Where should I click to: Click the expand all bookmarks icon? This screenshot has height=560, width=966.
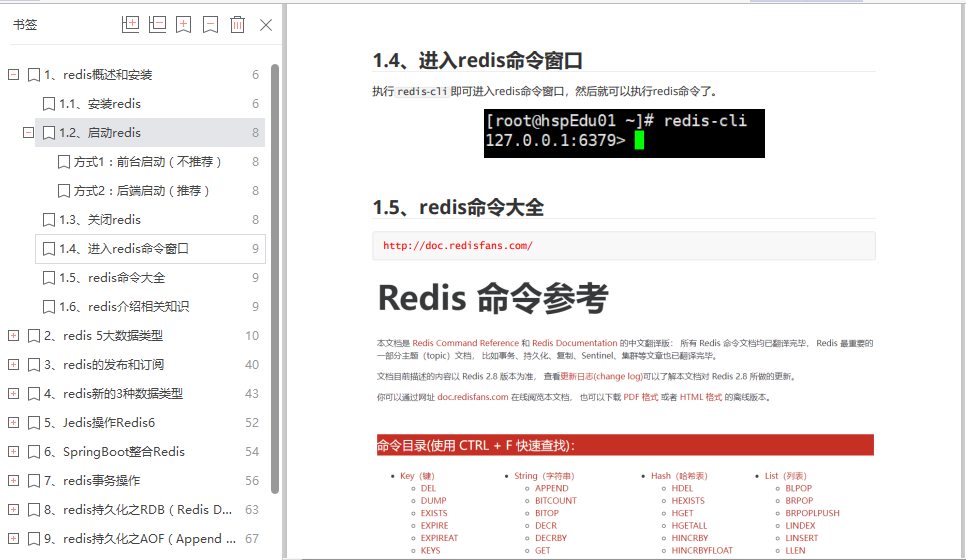click(x=131, y=25)
